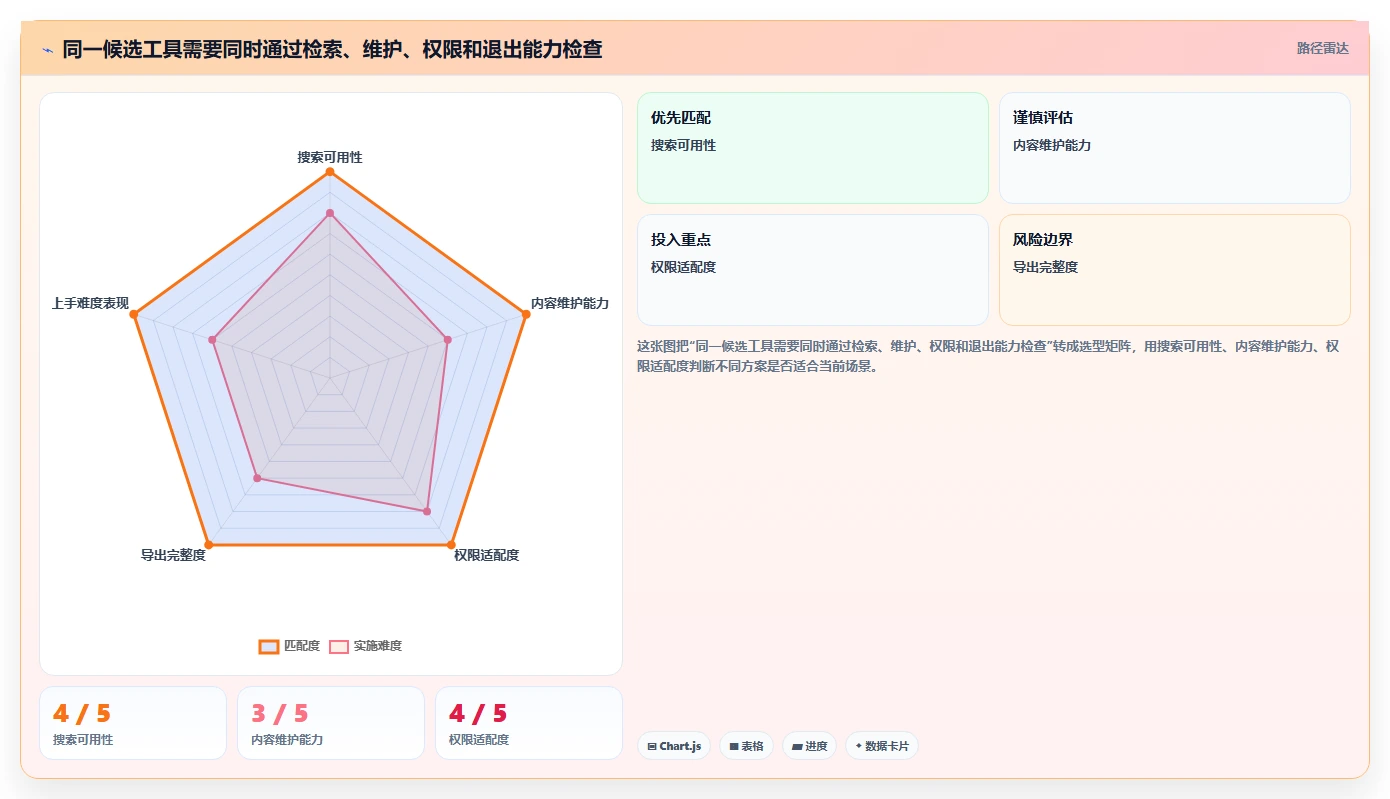The width and height of the screenshot is (1390, 799).
Task: Click 导出完整度 text in 风险边界 card
Action: [x=1045, y=267]
